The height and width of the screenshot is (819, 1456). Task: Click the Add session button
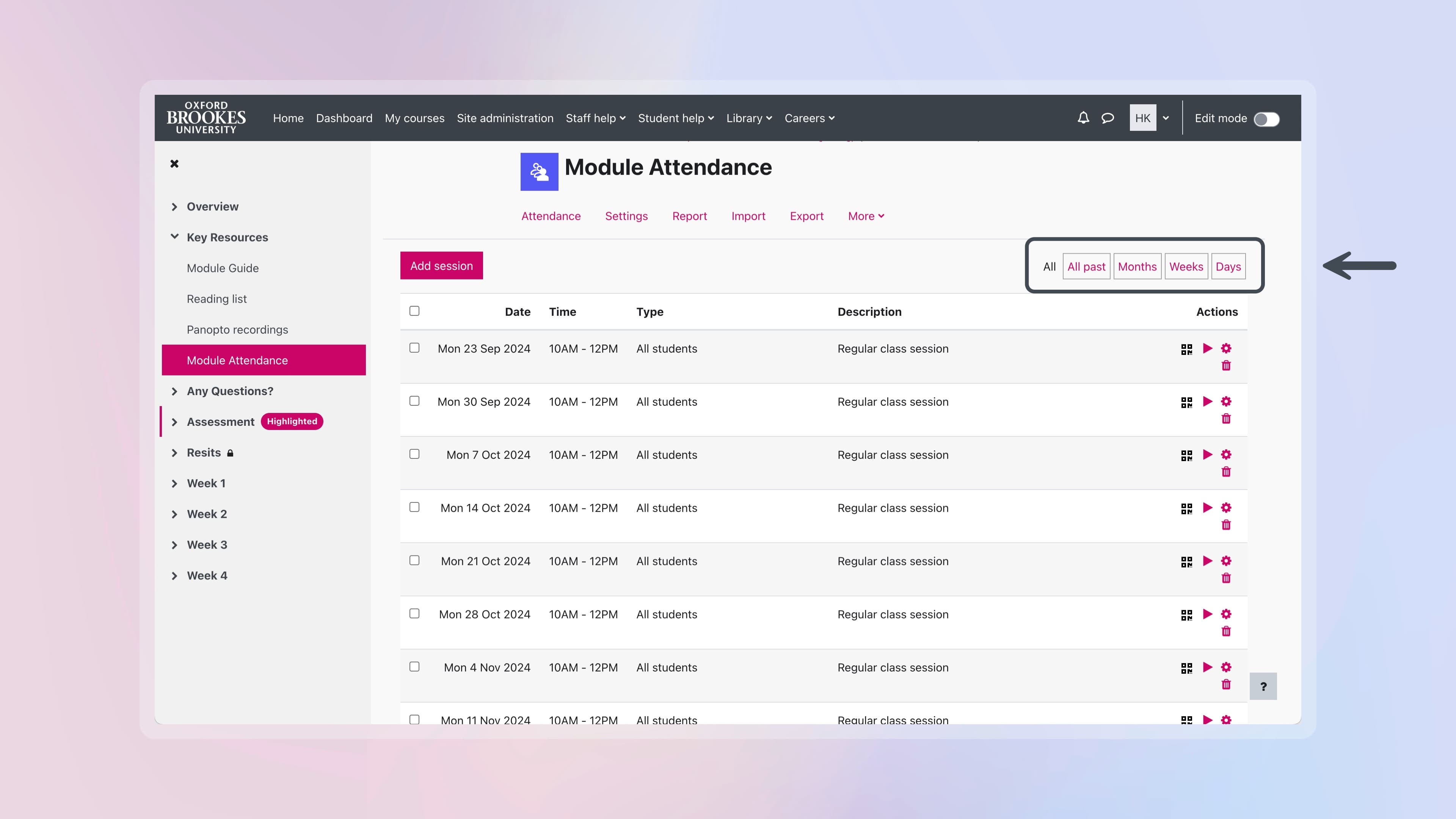click(x=441, y=265)
